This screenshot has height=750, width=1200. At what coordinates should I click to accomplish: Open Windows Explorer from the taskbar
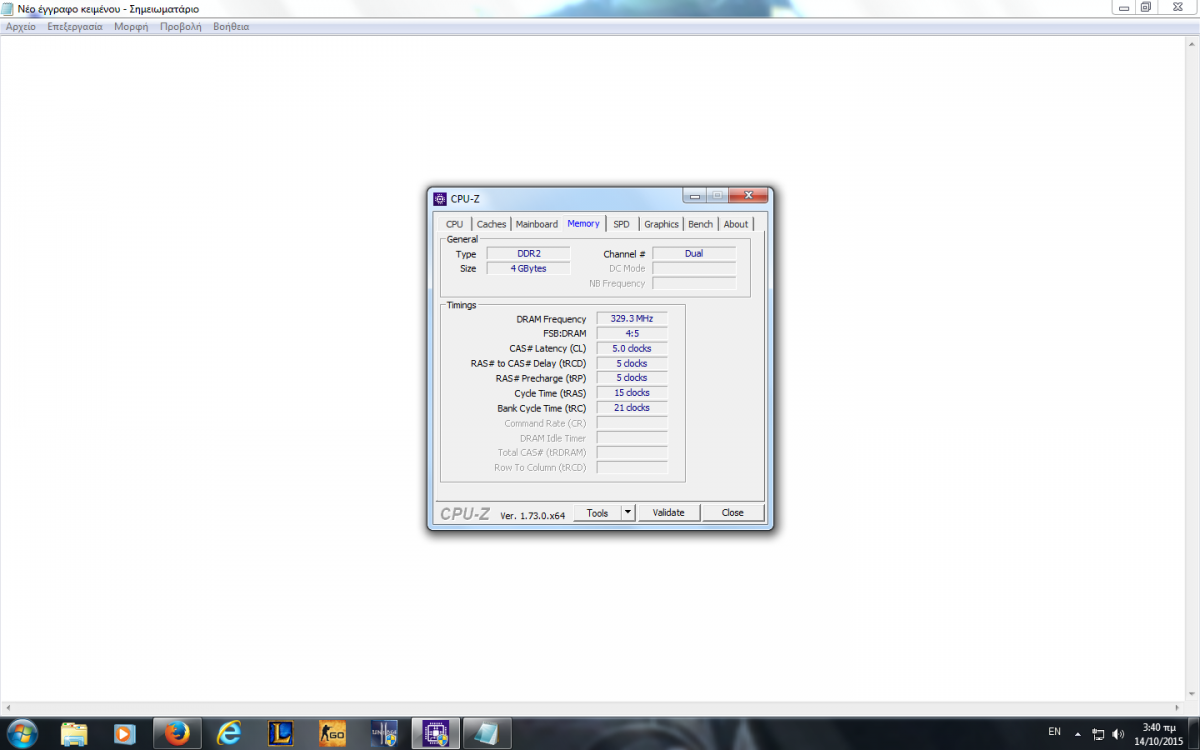pyautogui.click(x=74, y=733)
